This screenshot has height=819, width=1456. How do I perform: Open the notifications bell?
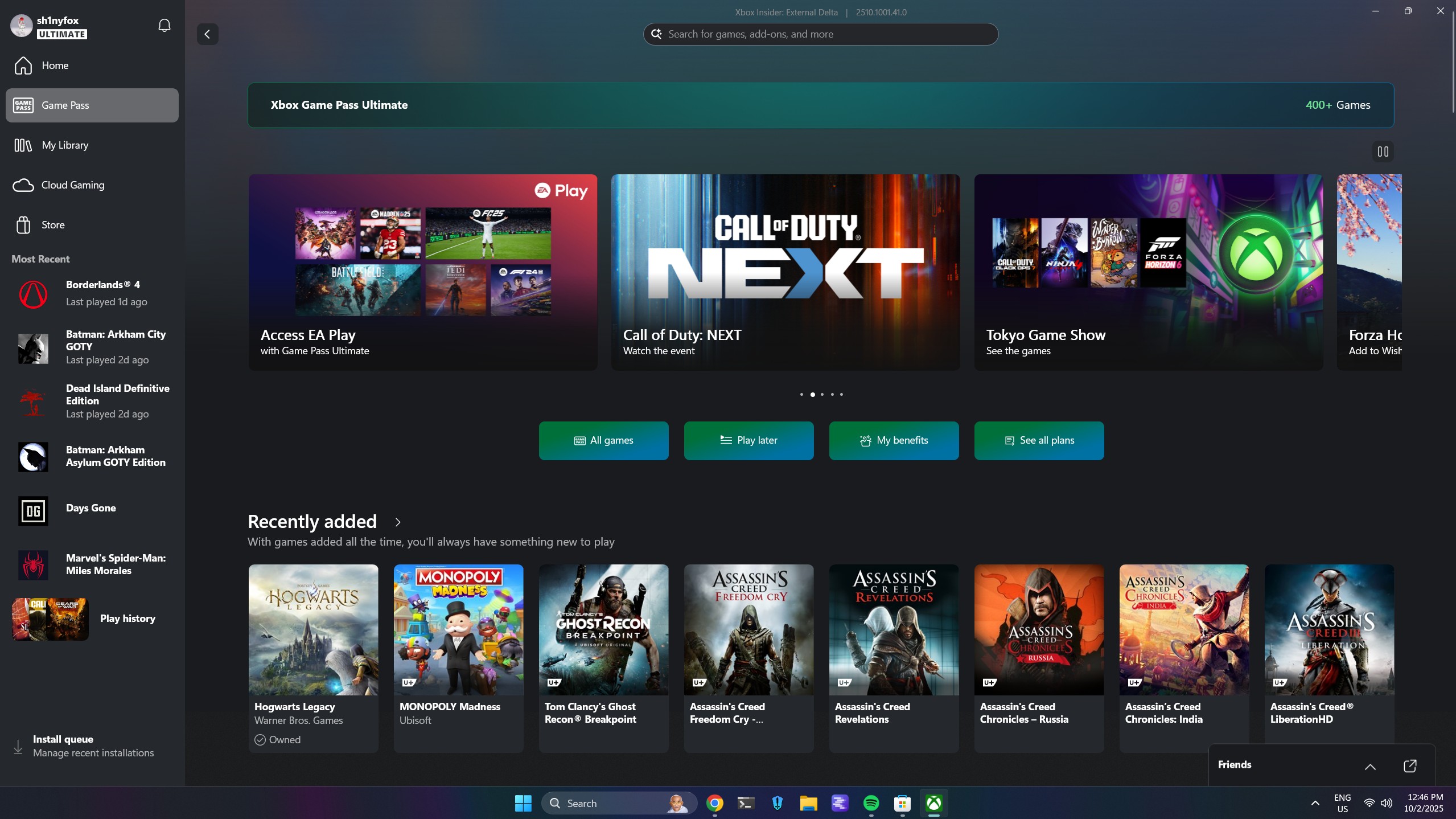tap(164, 26)
